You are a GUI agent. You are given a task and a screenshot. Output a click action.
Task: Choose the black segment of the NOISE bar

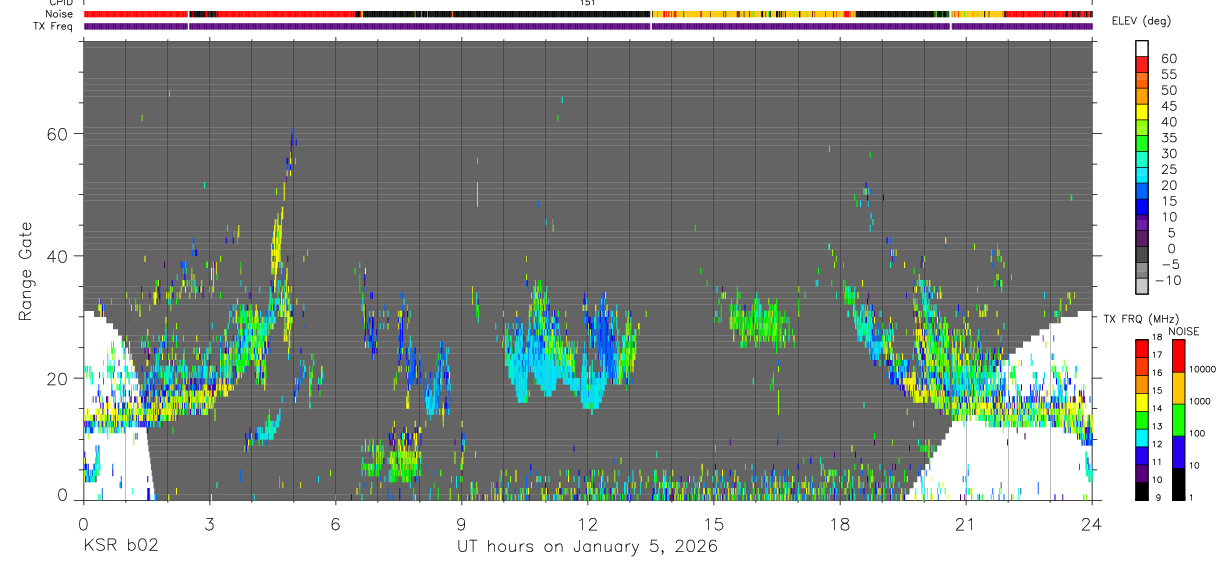(1178, 484)
